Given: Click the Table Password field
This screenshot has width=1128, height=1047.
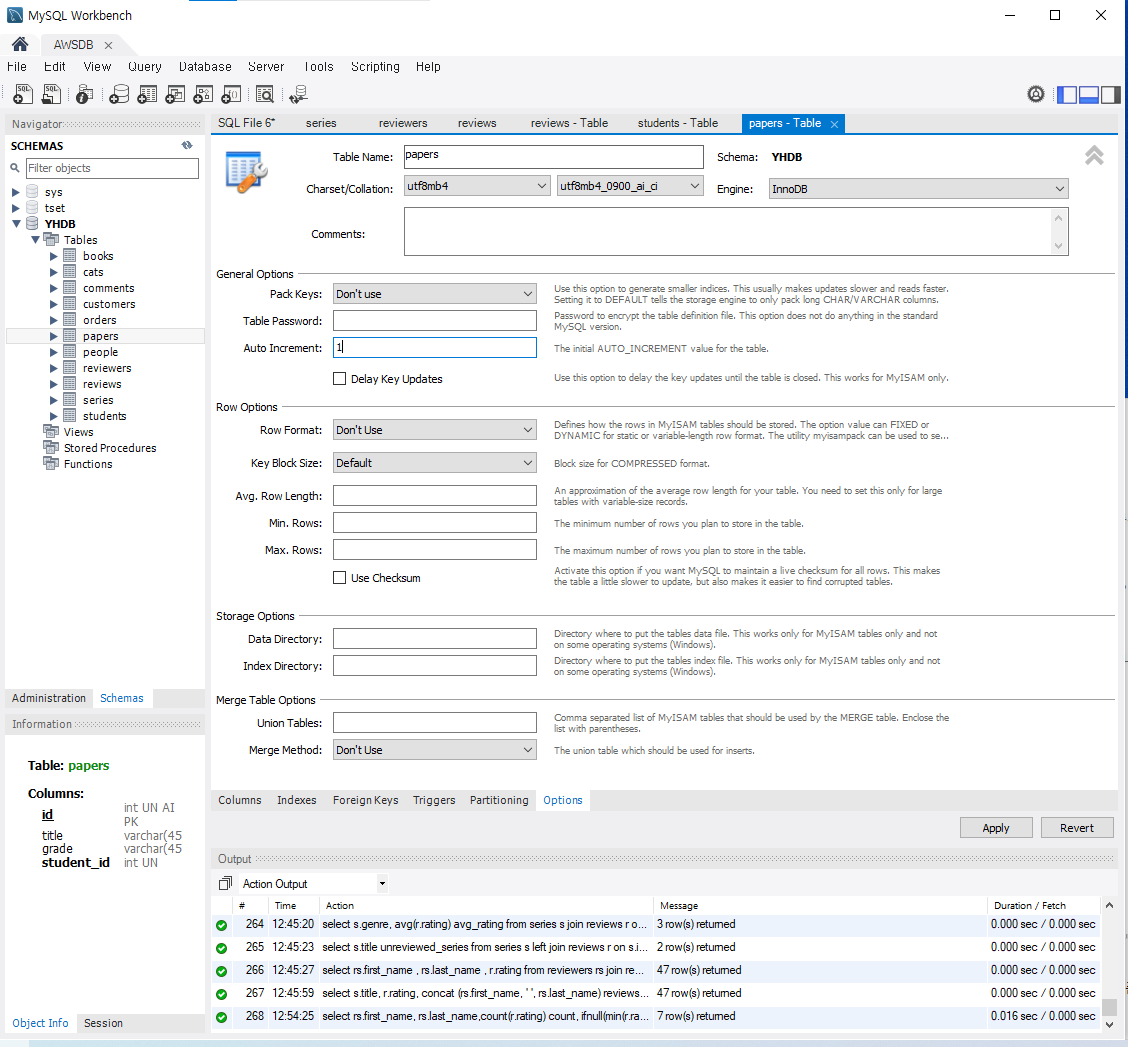Looking at the screenshot, I should click(x=435, y=320).
